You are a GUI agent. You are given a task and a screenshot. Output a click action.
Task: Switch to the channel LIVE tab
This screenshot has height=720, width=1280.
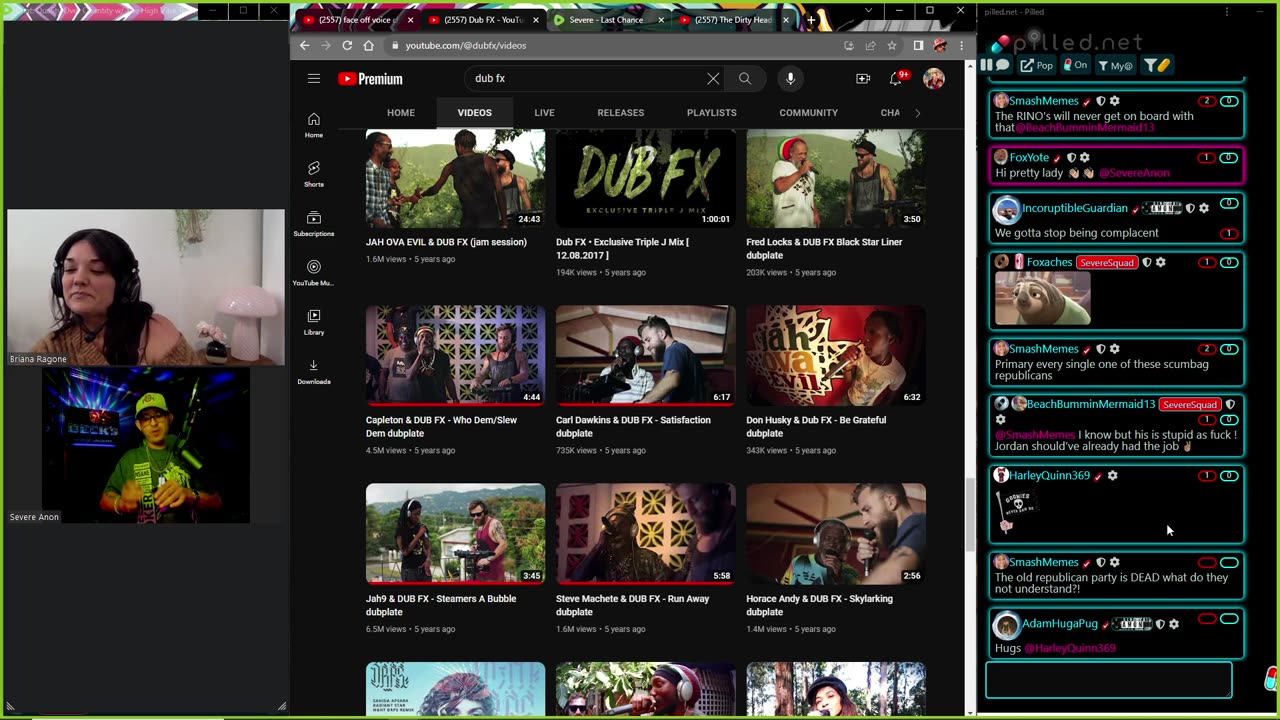pyautogui.click(x=544, y=113)
